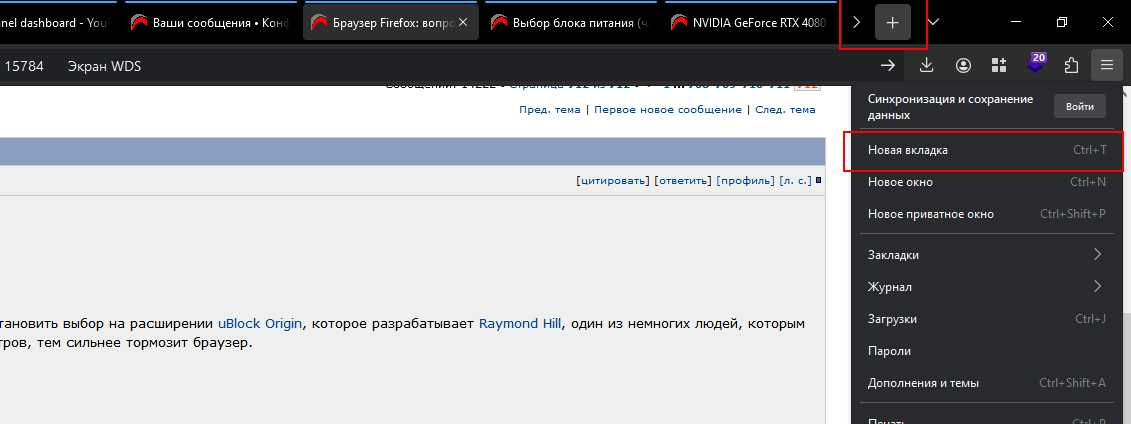The image size is (1131, 424).
Task: Open the Downloads toolbar icon
Action: click(927, 66)
